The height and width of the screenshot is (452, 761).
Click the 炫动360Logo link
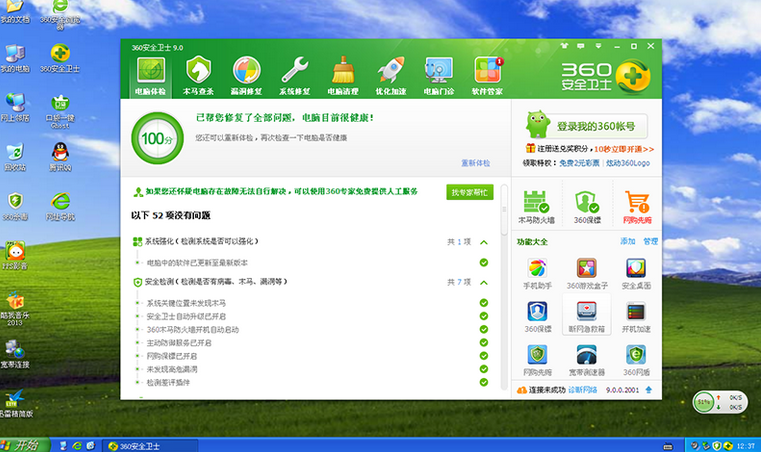(628, 163)
